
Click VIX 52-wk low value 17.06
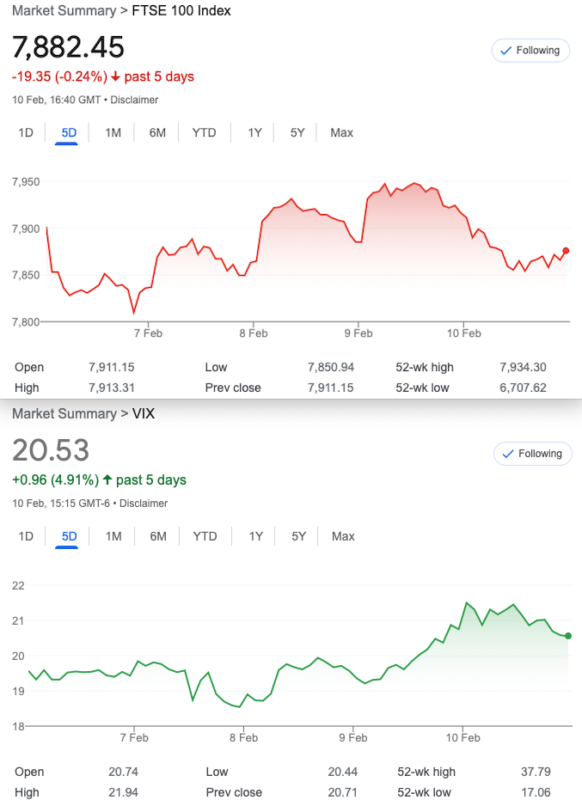pyautogui.click(x=536, y=792)
